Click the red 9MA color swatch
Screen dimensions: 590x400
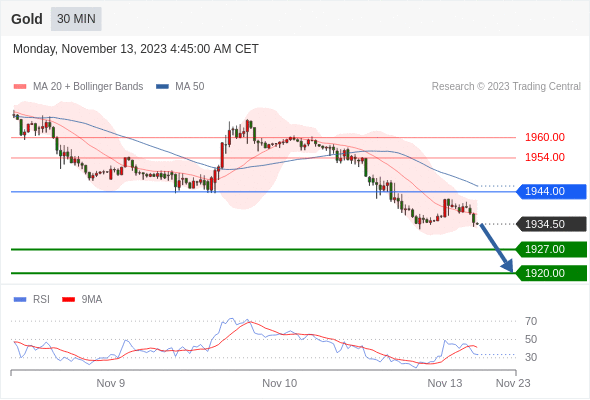point(68,300)
